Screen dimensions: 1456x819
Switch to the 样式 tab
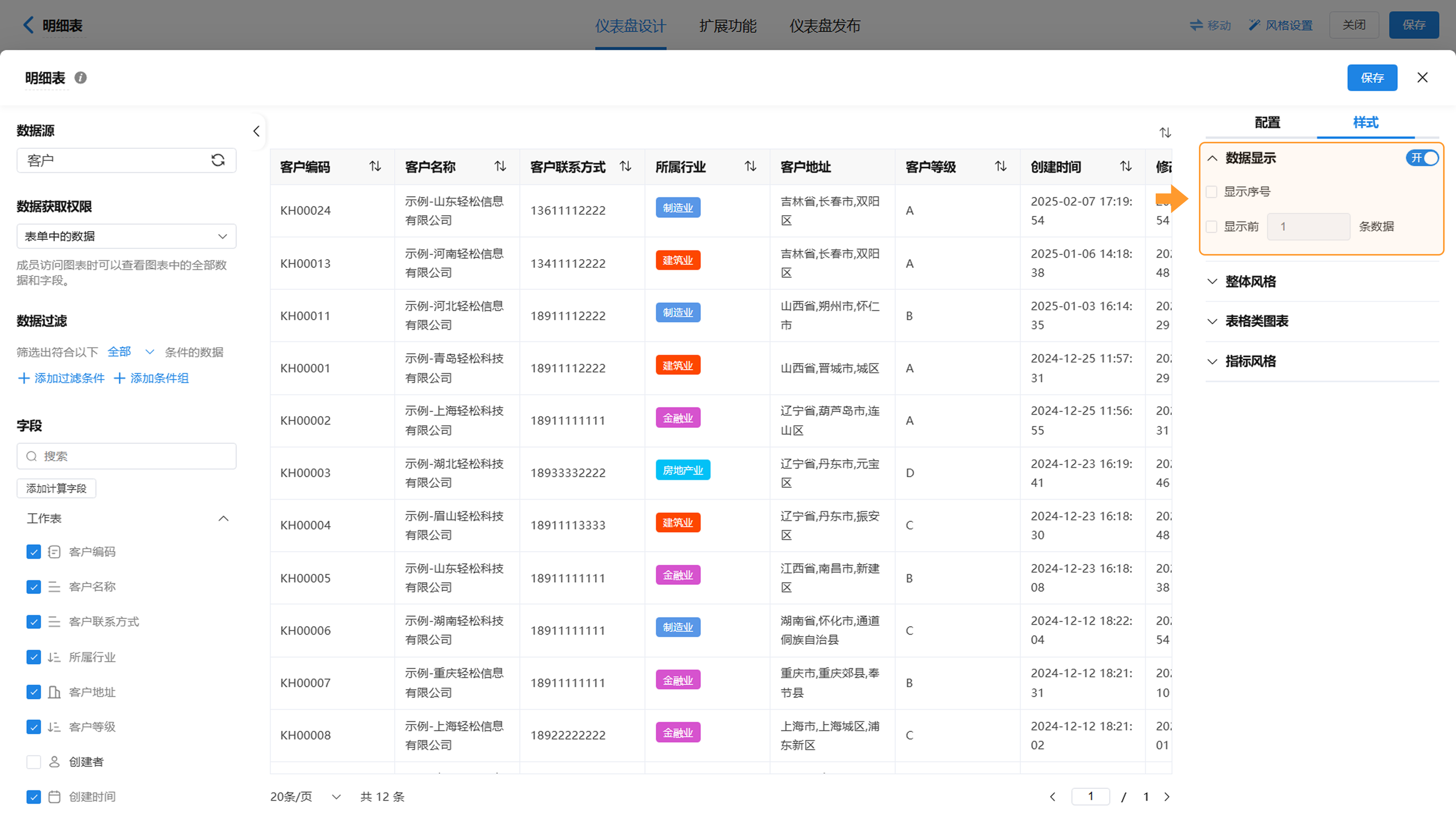coord(1365,122)
